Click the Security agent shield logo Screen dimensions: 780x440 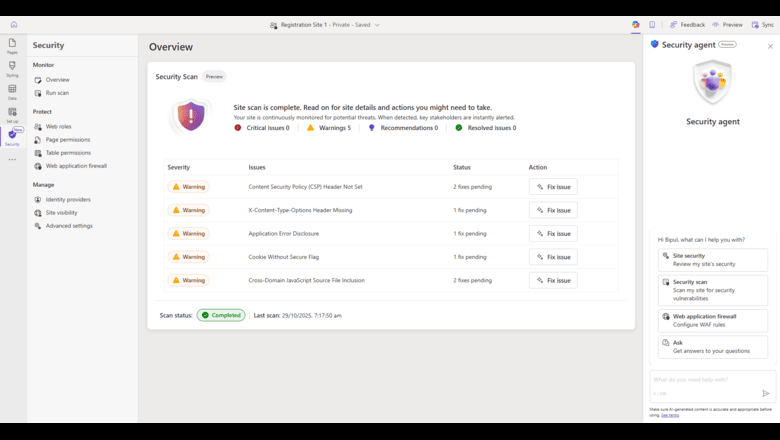coord(713,82)
